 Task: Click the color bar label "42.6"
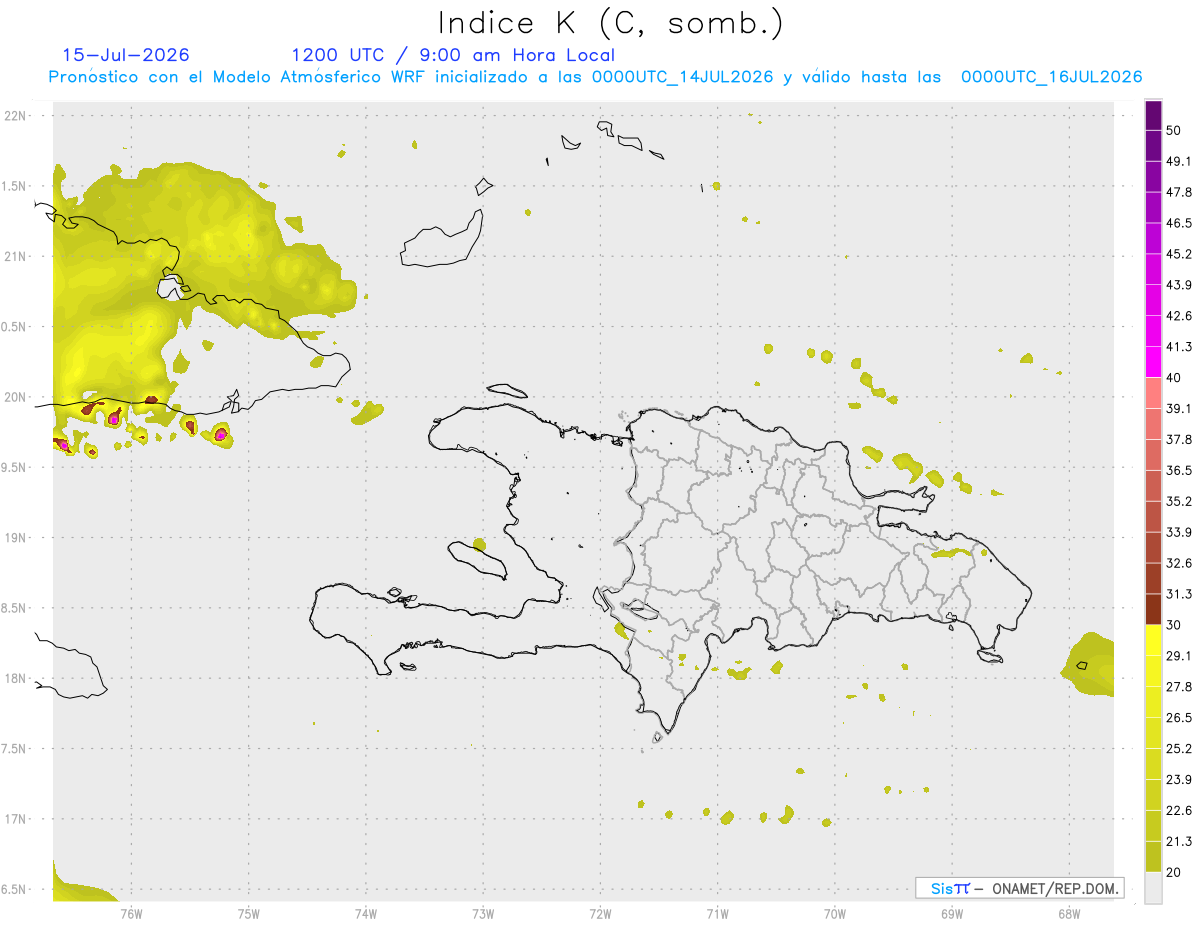1180,316
